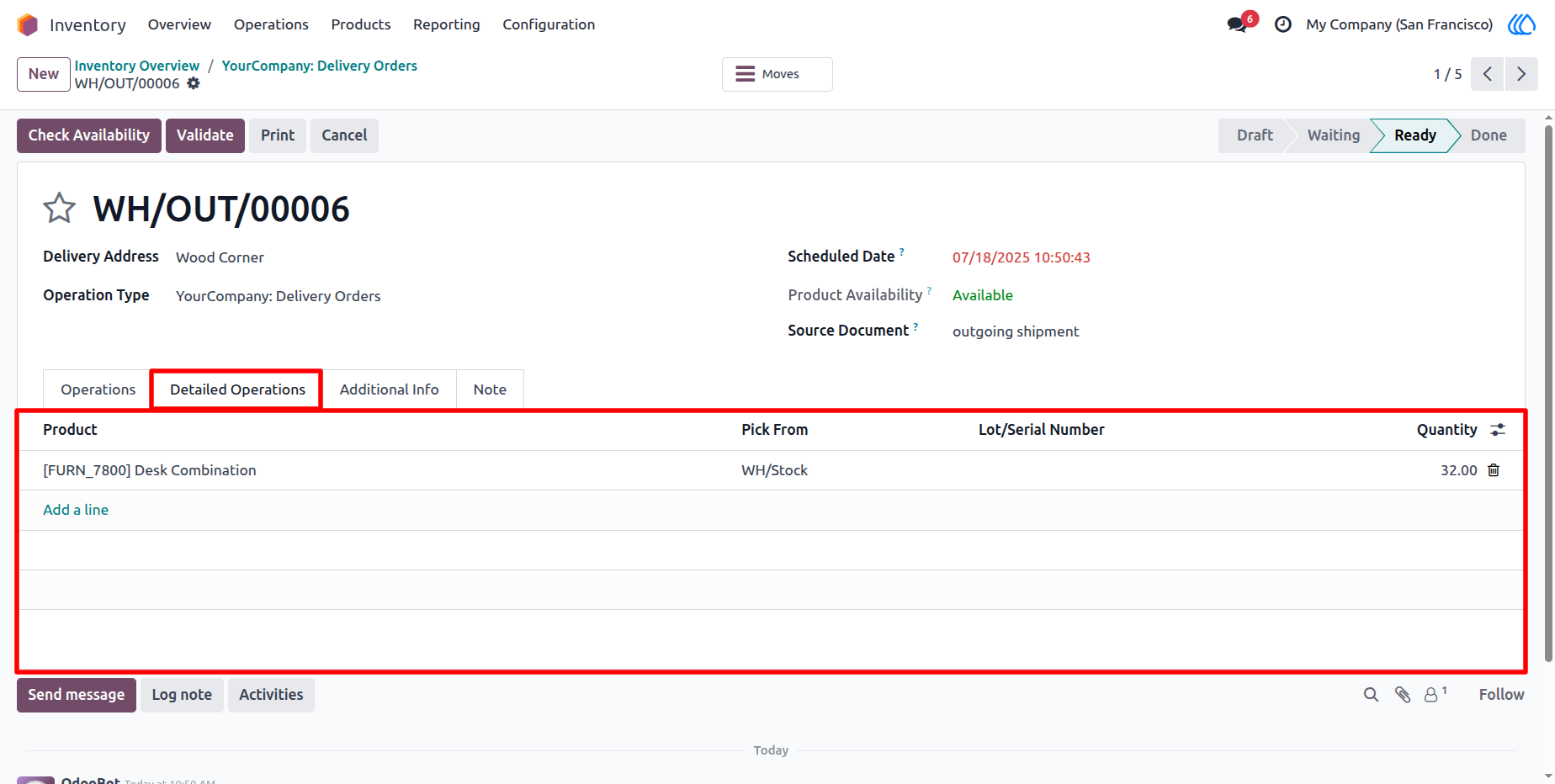Open the Activities button in chatter
The height and width of the screenshot is (784, 1555).
pos(271,695)
